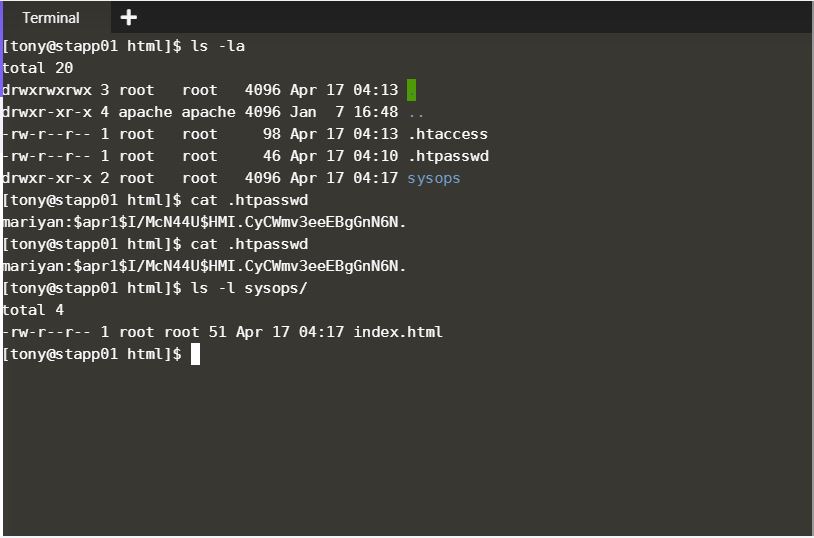814x538 pixels.
Task: Click the last empty '[tony@stapp01 html]$' prompt
Action: pos(92,354)
